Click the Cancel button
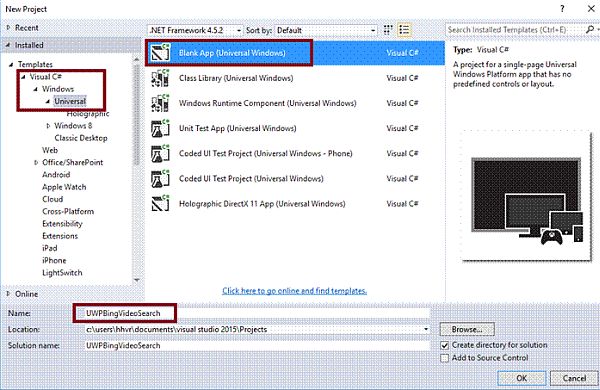Viewport: 600px width, 390px height. click(574, 378)
